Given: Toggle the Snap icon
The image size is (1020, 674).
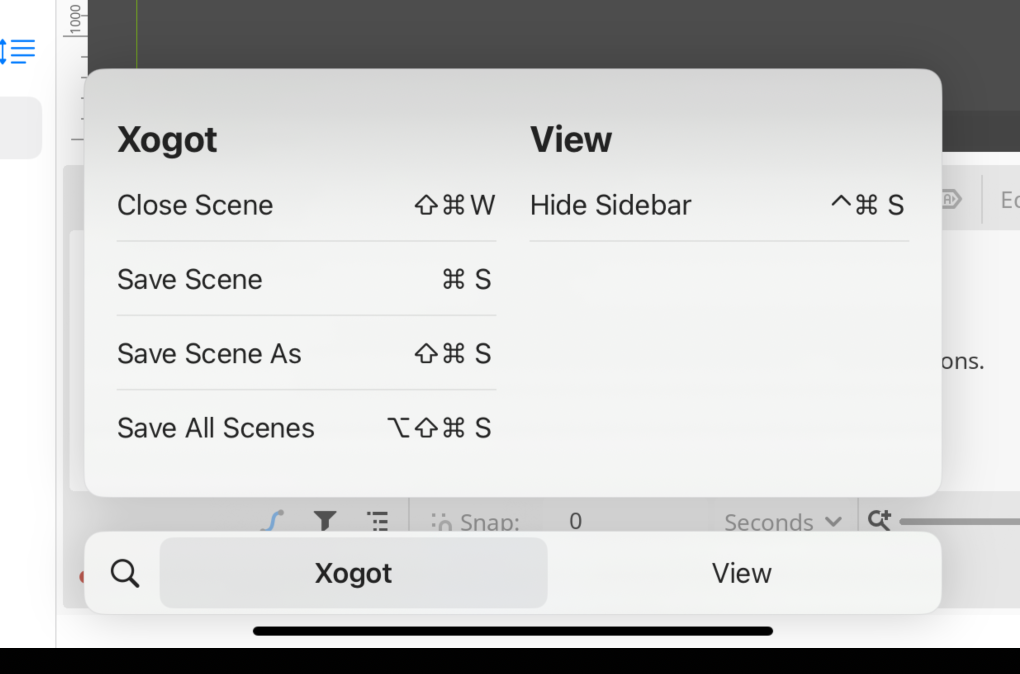Looking at the screenshot, I should [442, 522].
